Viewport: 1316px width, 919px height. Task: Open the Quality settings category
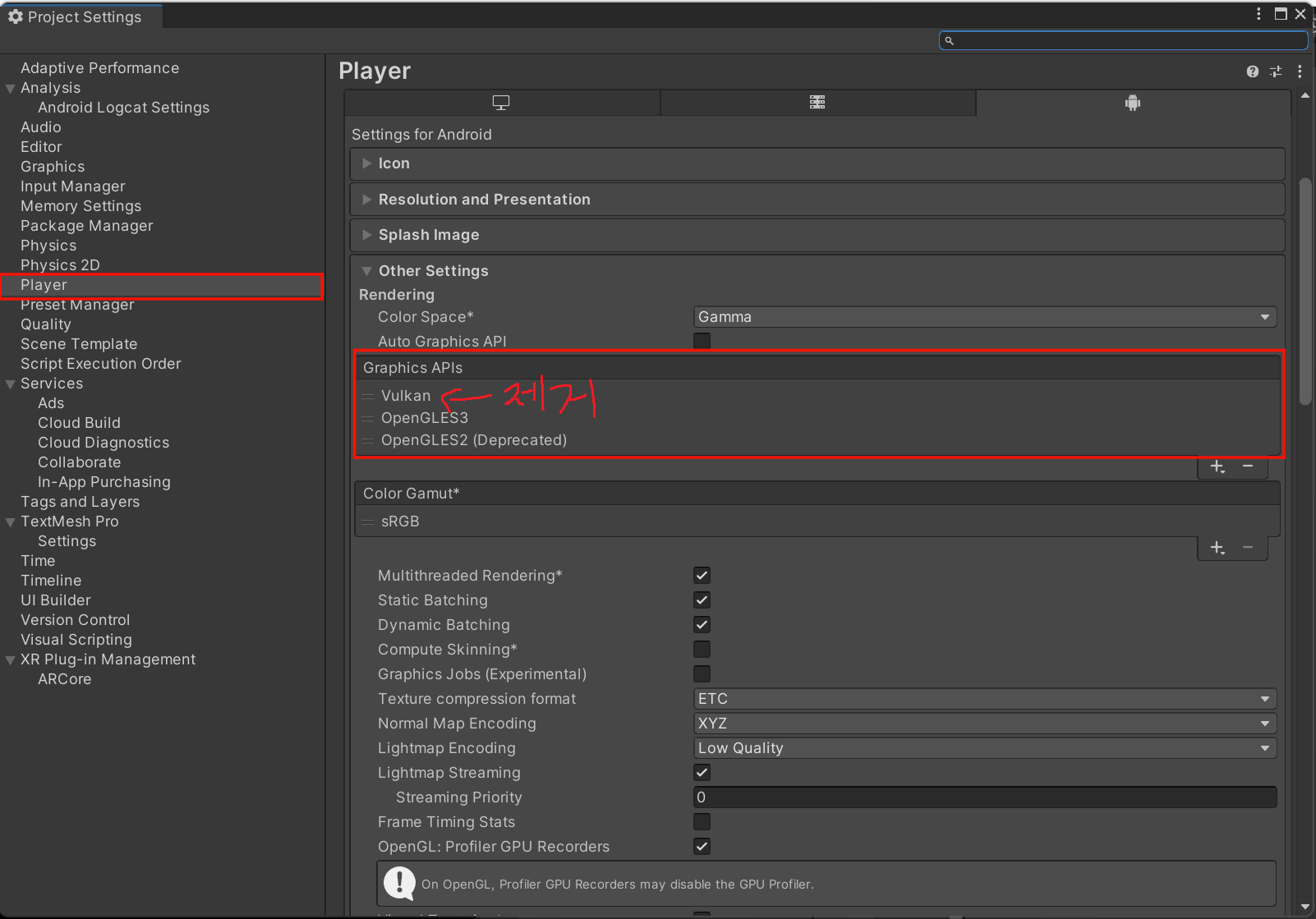[x=46, y=324]
